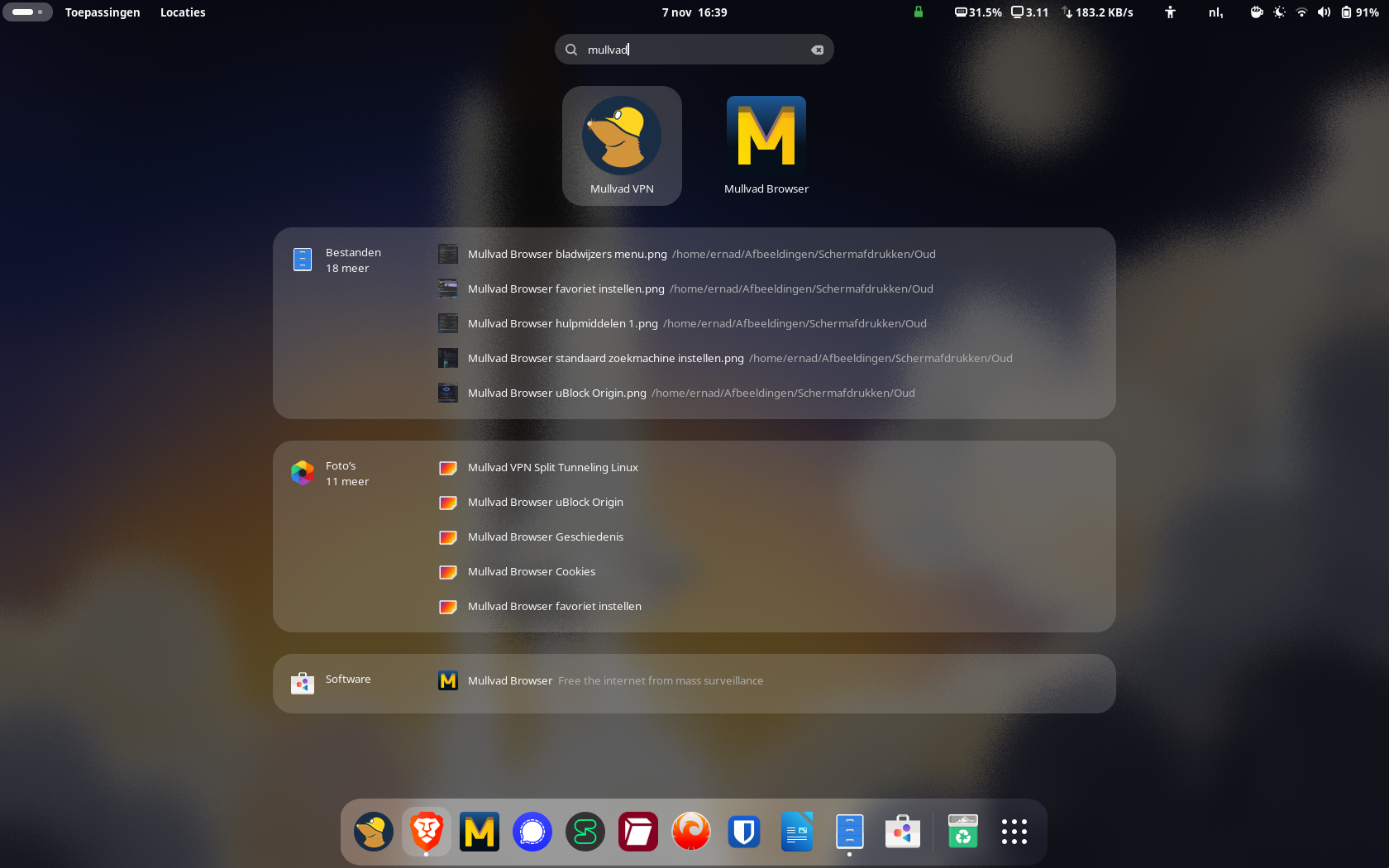Open clock showing 7 nov 16:39

click(694, 12)
